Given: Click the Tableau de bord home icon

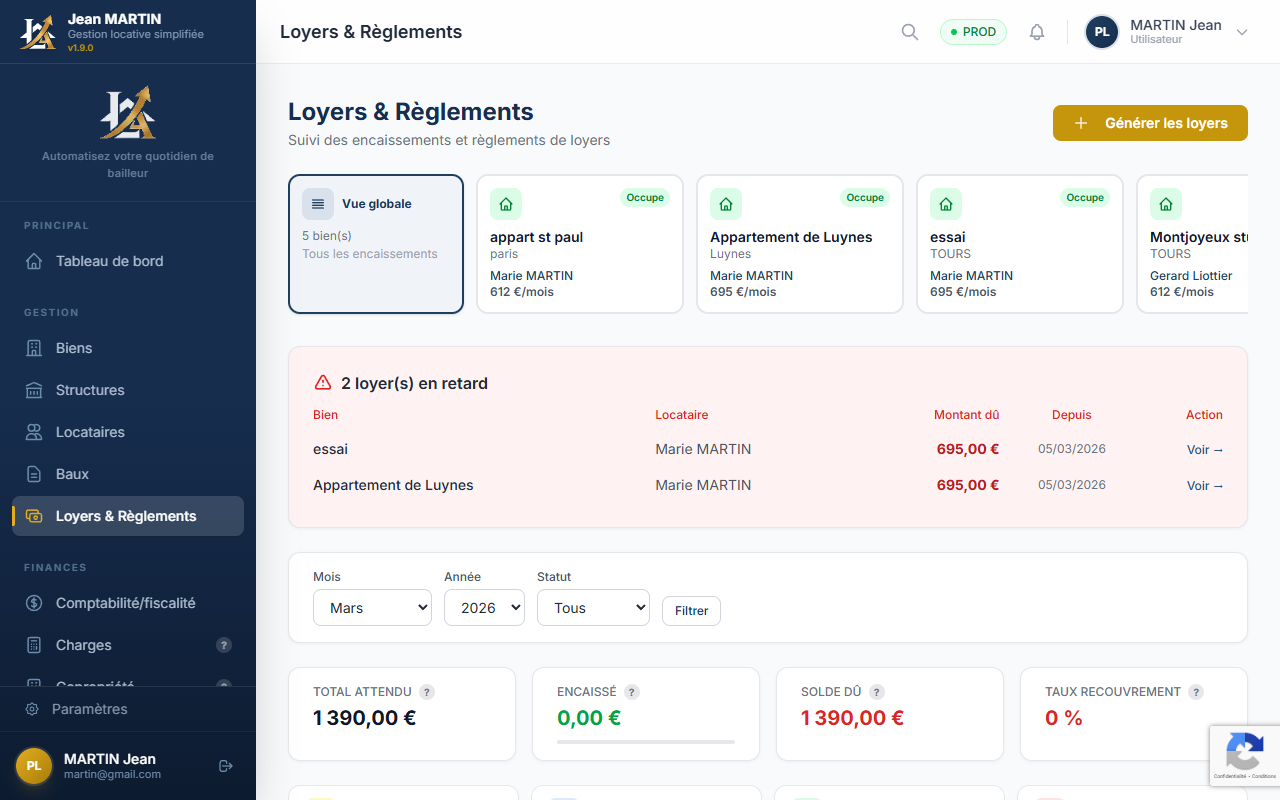Looking at the screenshot, I should coord(34,260).
